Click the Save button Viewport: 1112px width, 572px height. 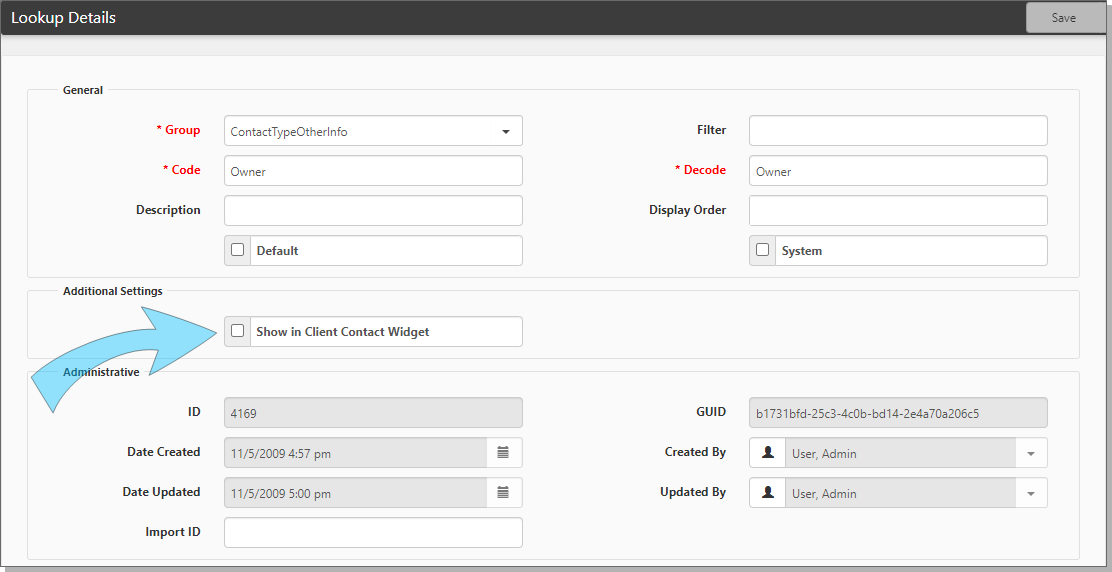(x=1064, y=18)
